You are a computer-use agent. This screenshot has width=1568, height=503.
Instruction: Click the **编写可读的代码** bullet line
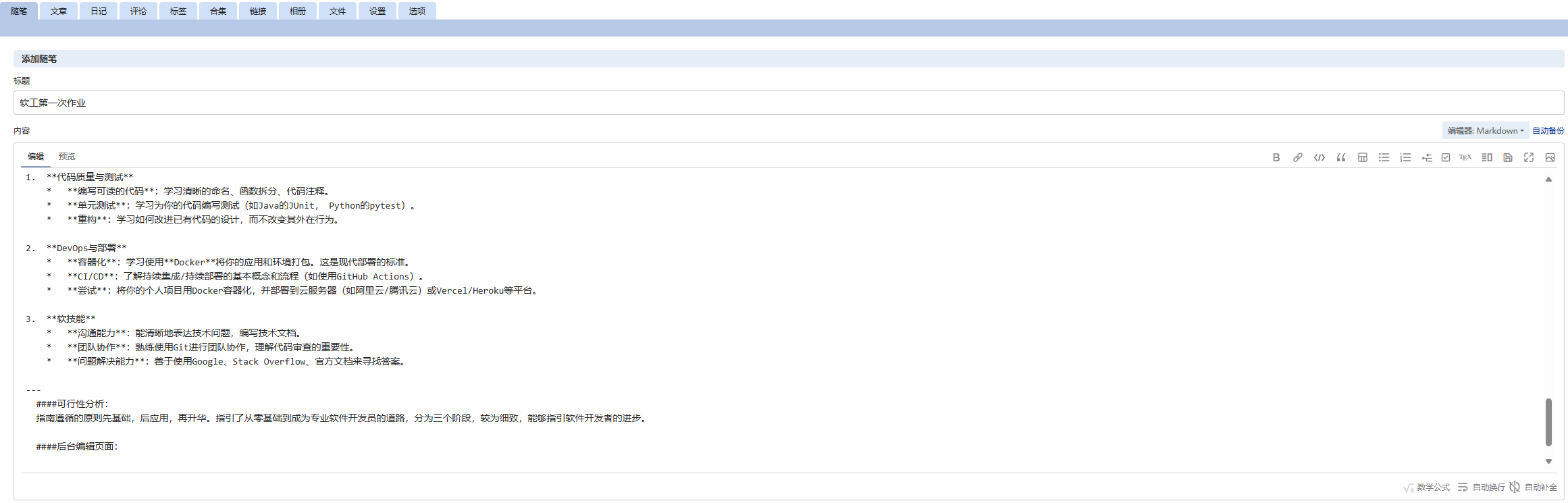(188, 191)
